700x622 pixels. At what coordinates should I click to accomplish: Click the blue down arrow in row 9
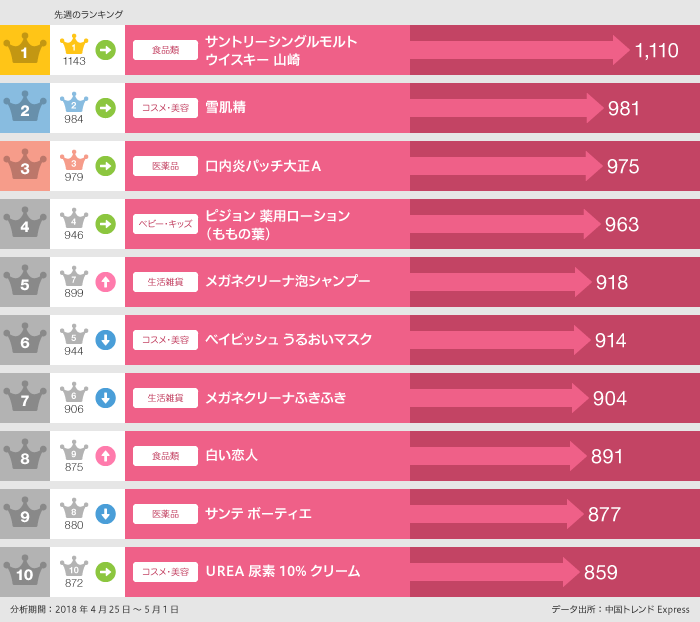click(105, 514)
